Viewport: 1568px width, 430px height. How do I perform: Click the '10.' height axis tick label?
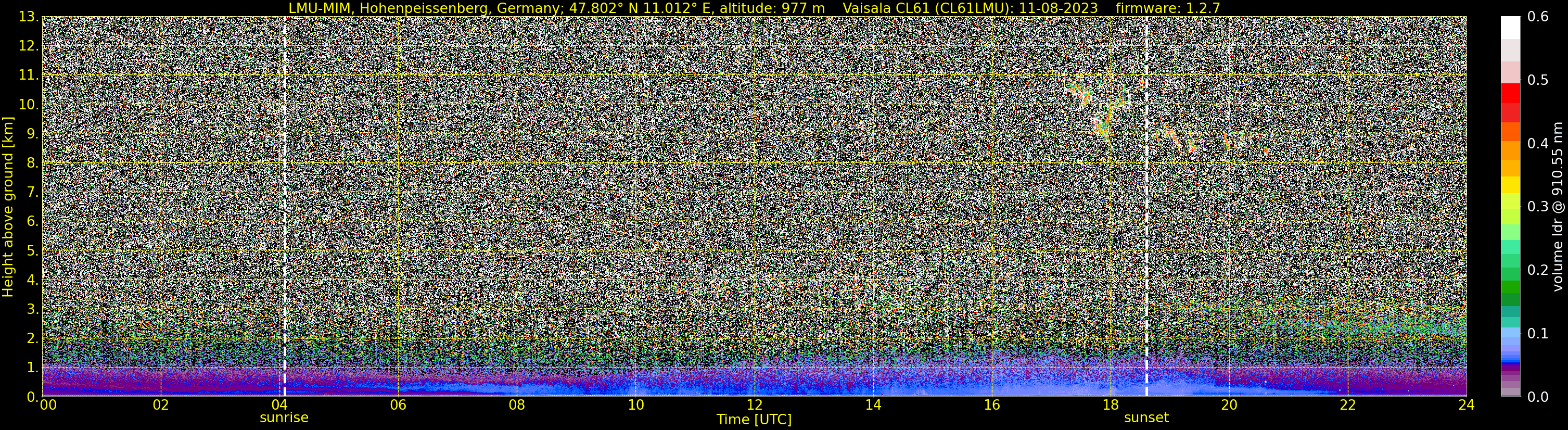pyautogui.click(x=29, y=105)
